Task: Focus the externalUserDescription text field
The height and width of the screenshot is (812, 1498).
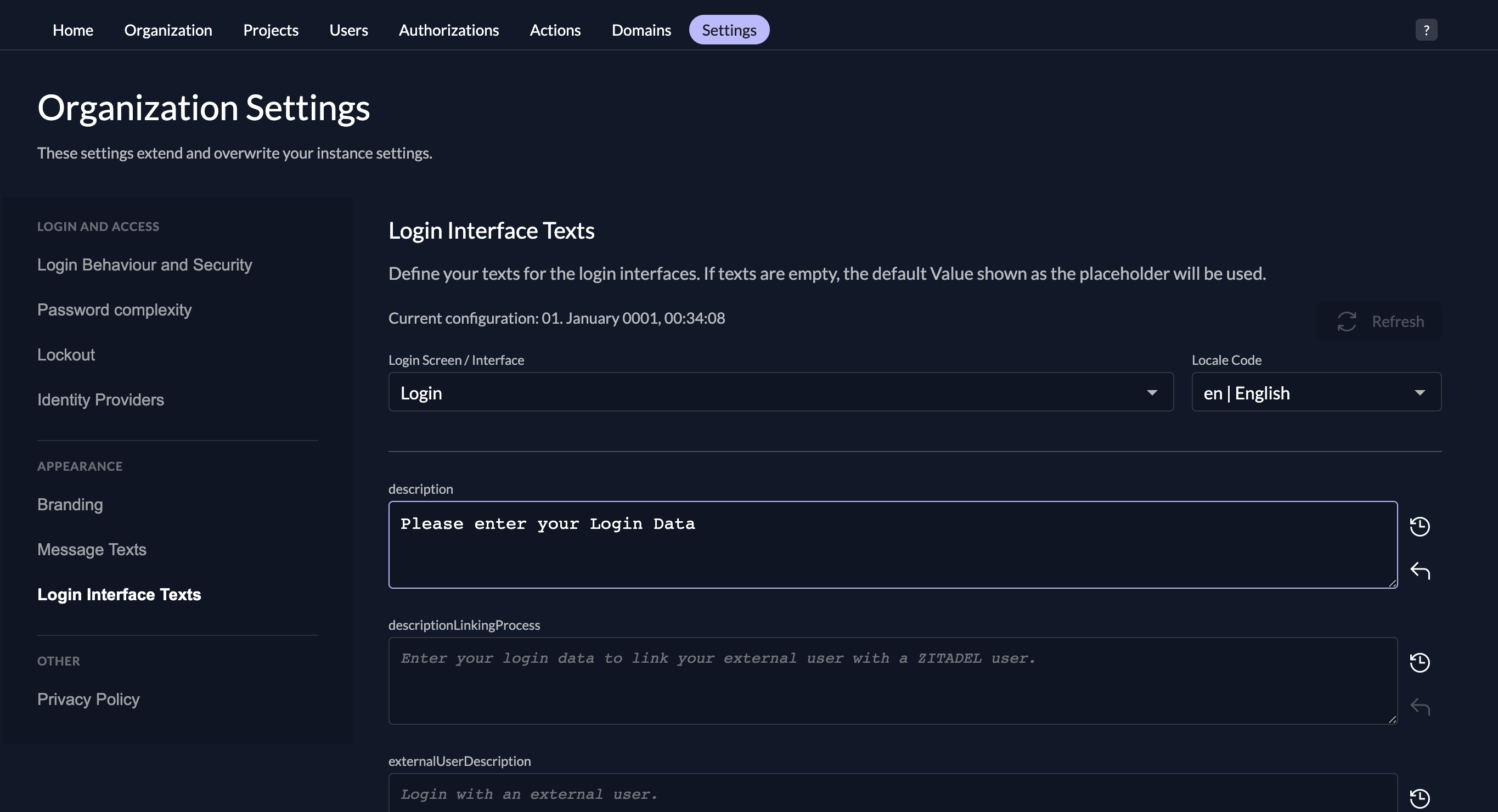Action: point(892,794)
